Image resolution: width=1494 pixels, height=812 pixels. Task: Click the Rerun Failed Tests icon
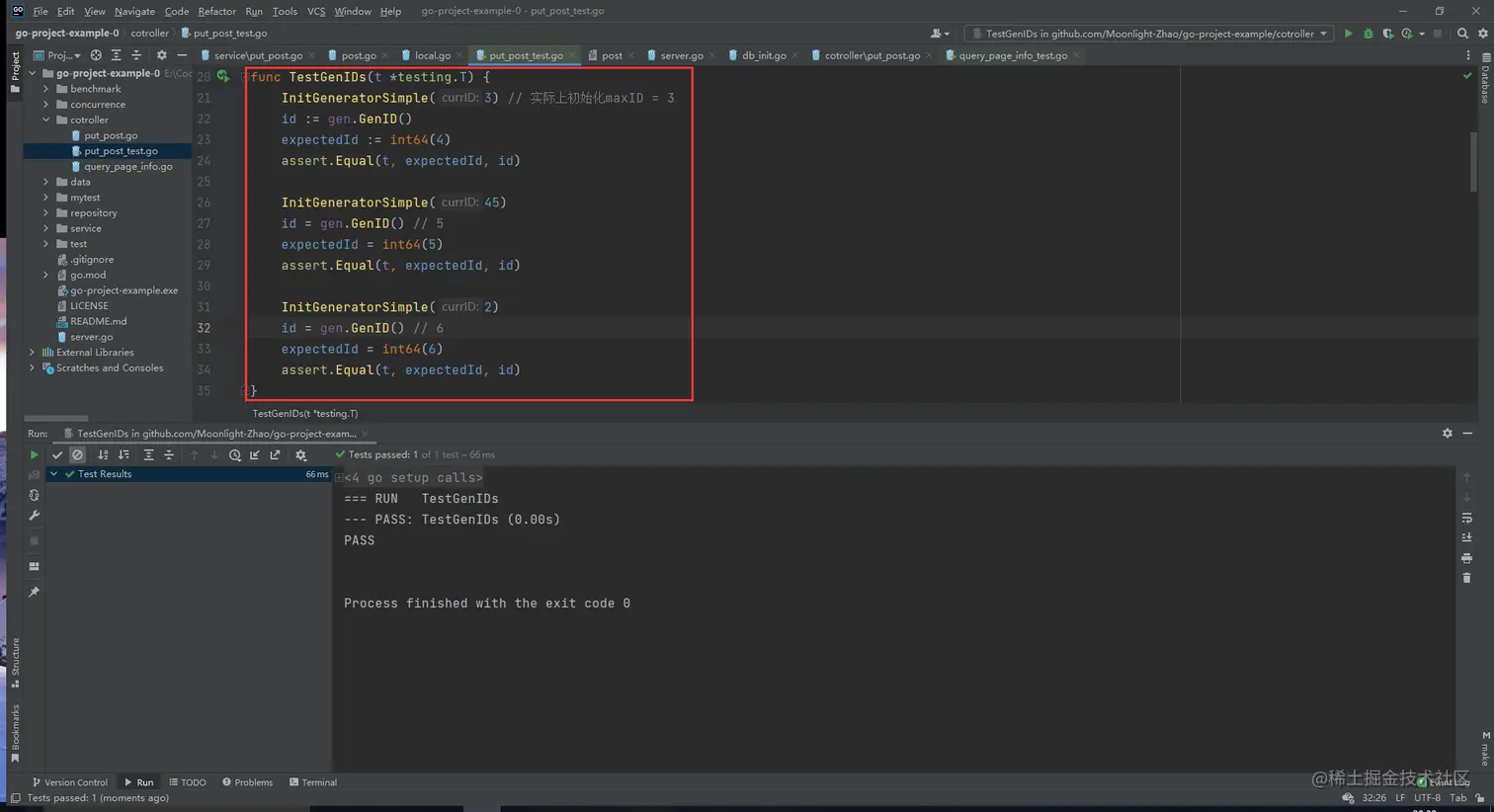(34, 475)
